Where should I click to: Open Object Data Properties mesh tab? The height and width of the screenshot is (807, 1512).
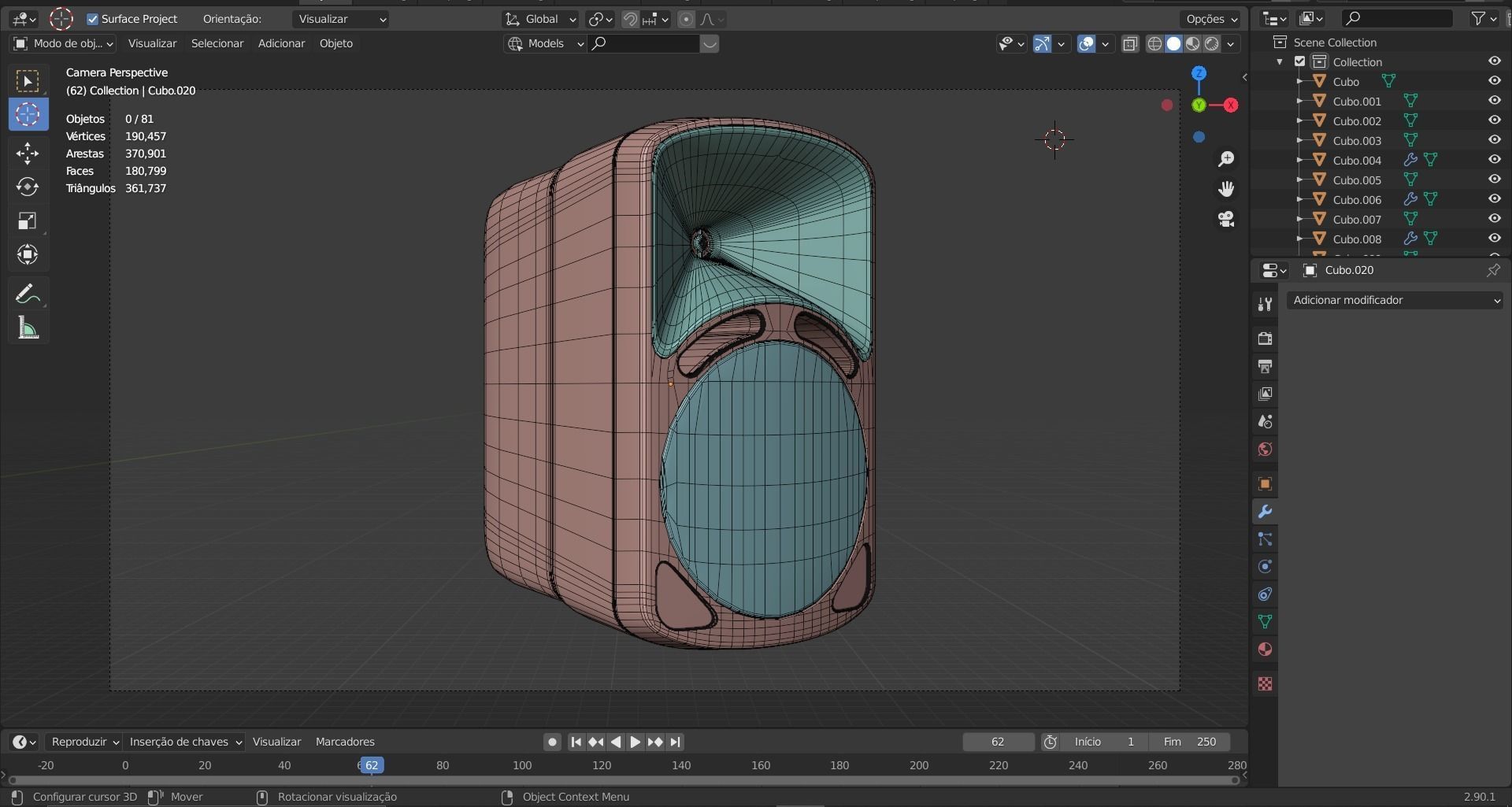1265,621
